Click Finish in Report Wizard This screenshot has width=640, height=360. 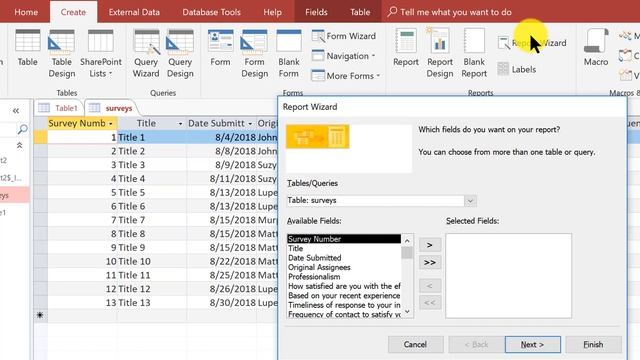pyautogui.click(x=593, y=344)
